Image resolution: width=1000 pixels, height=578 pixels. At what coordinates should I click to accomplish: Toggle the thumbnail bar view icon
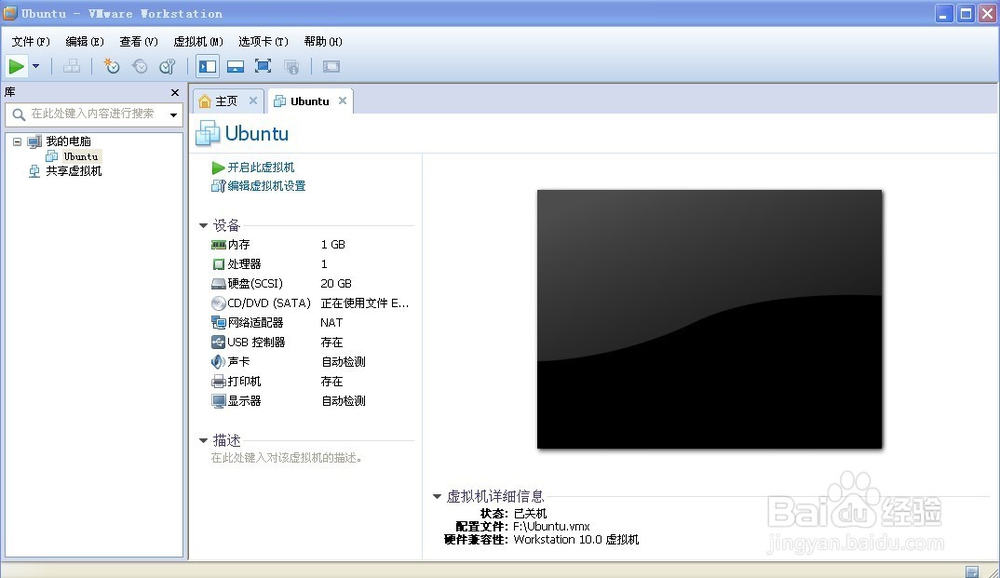click(x=235, y=66)
